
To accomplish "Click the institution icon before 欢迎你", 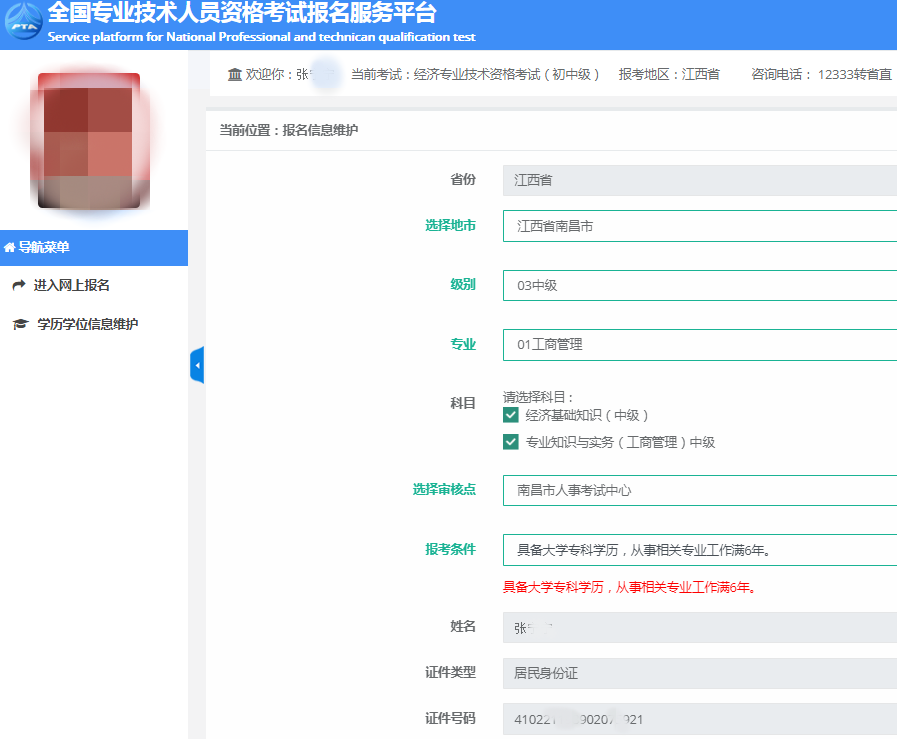I will tap(235, 74).
